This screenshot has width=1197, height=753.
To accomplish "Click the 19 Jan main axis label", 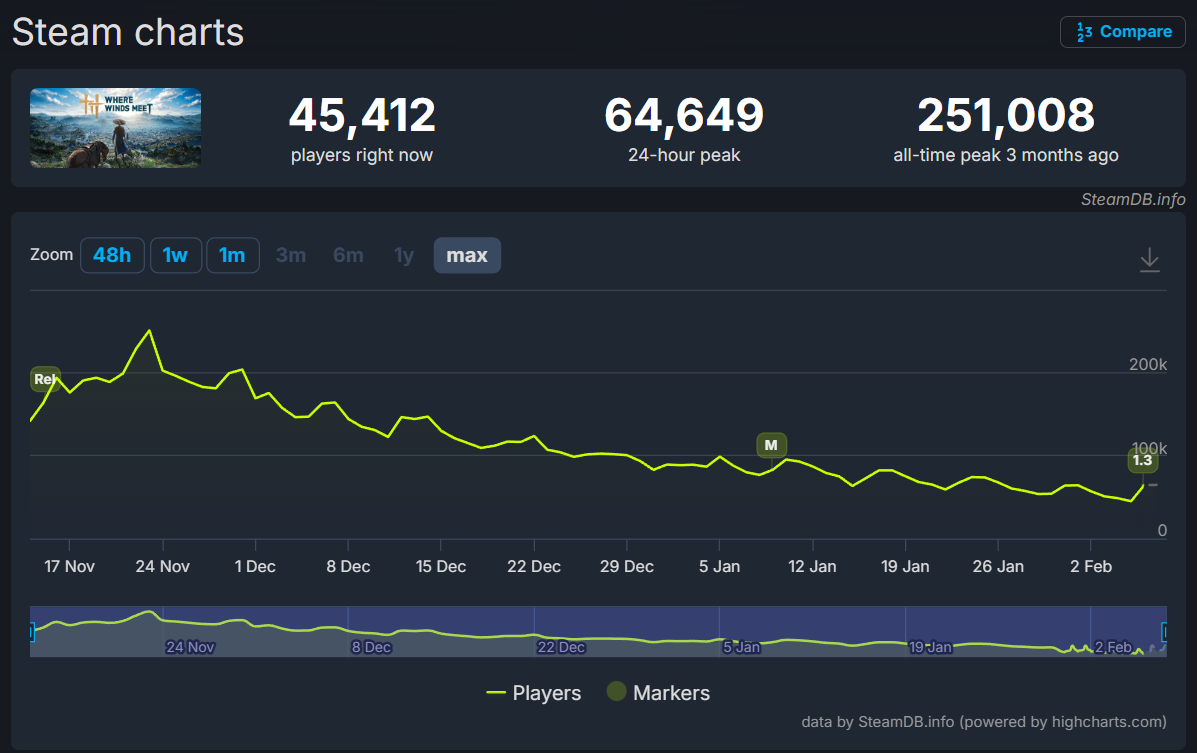I will tap(905, 567).
